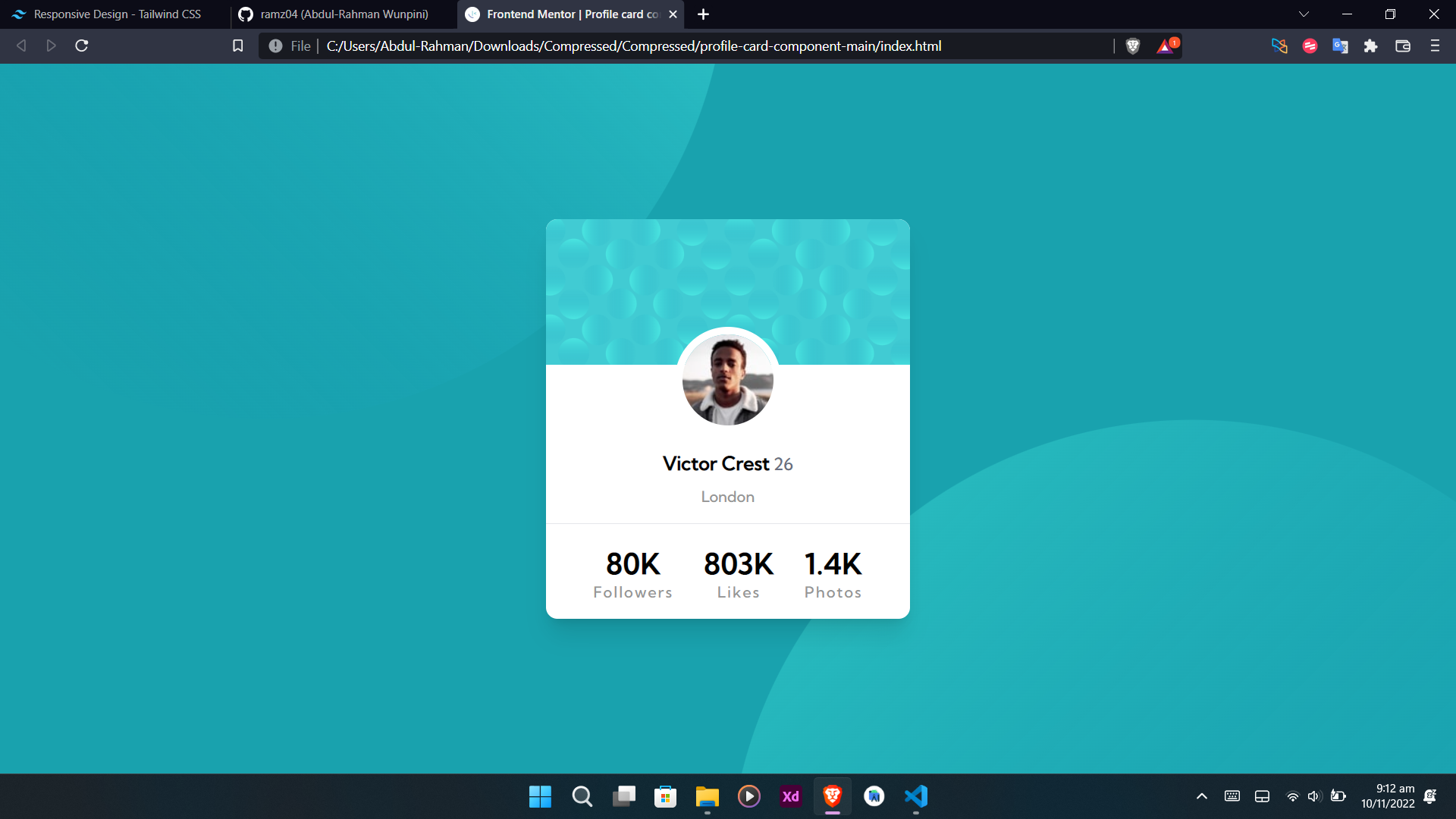Click the page security info icon

[275, 45]
